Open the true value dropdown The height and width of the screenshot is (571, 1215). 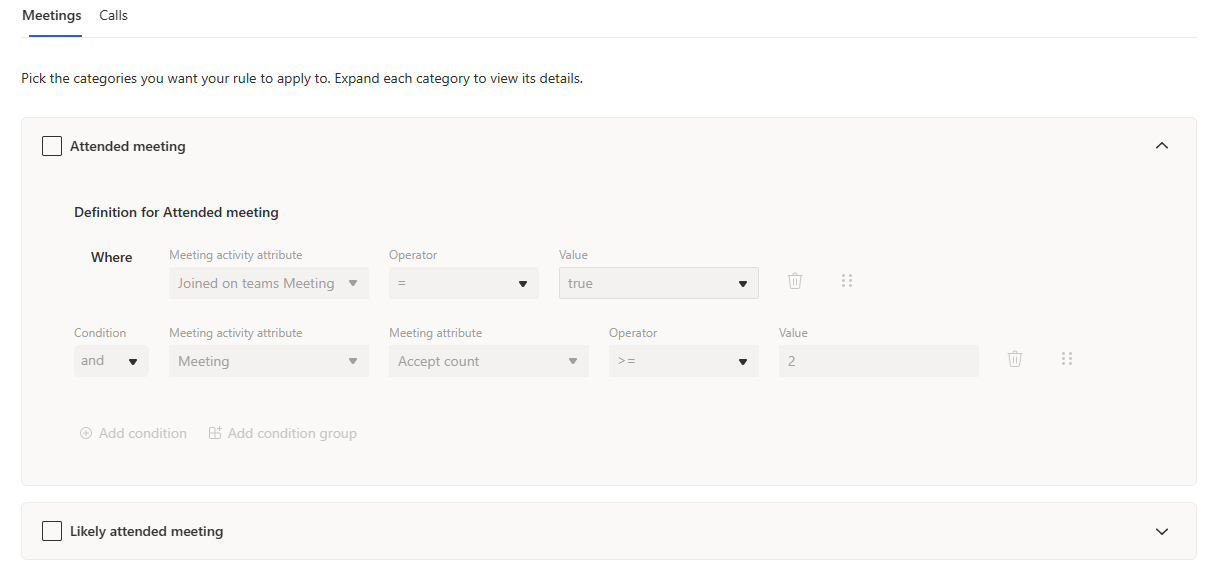pos(658,283)
